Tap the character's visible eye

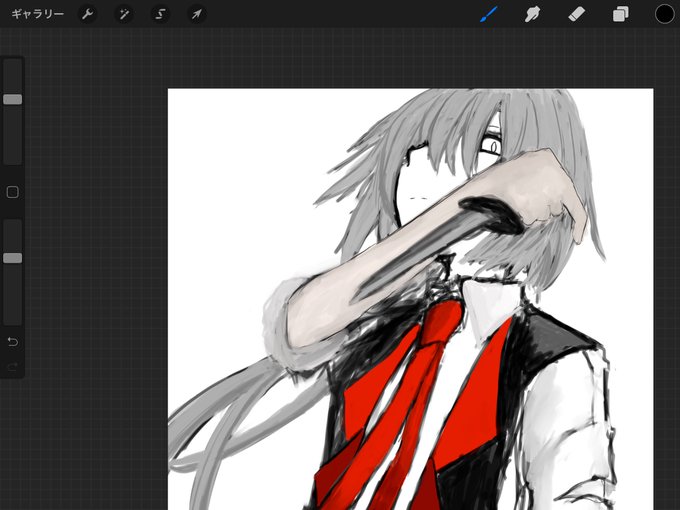coord(493,147)
